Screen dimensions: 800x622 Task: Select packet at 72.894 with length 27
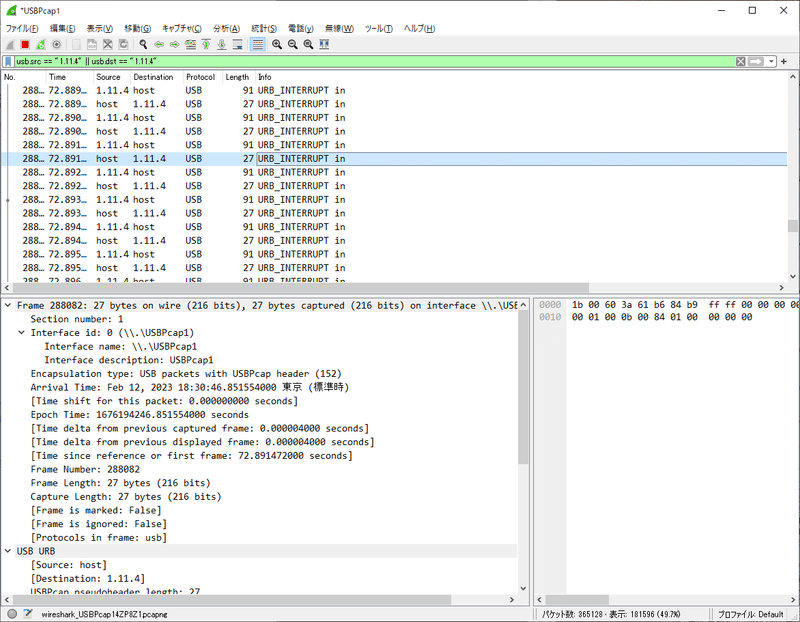[394, 241]
